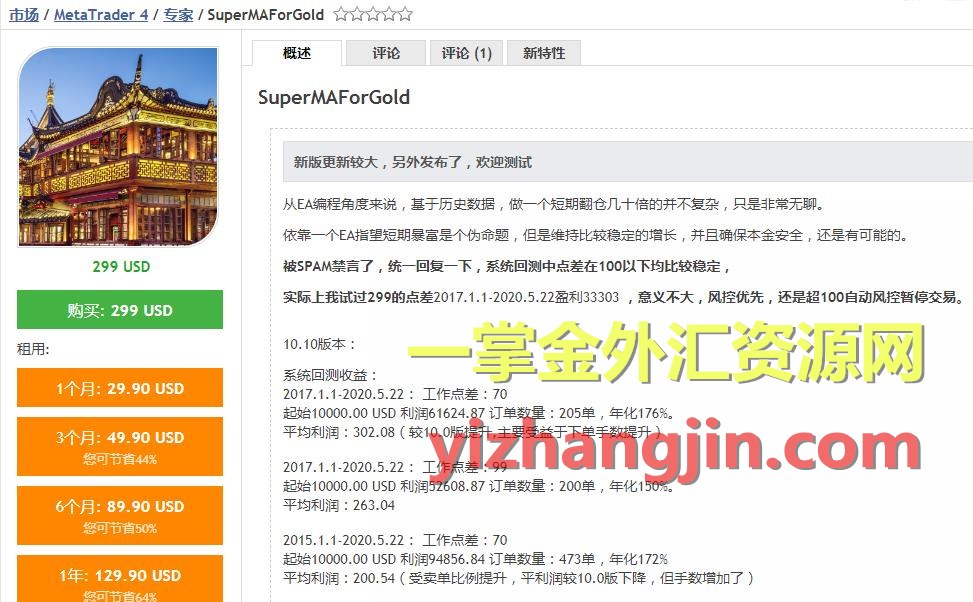This screenshot has height=602, width=973.
Task: Rate product with third star
Action: tap(373, 14)
